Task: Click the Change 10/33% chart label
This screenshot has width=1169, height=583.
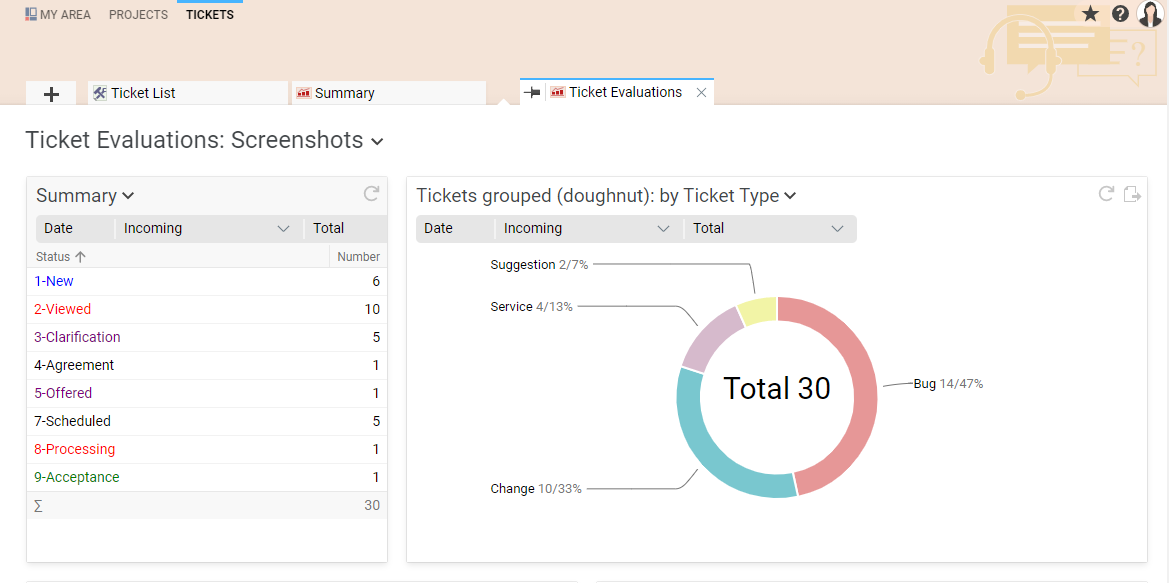Action: click(x=536, y=489)
